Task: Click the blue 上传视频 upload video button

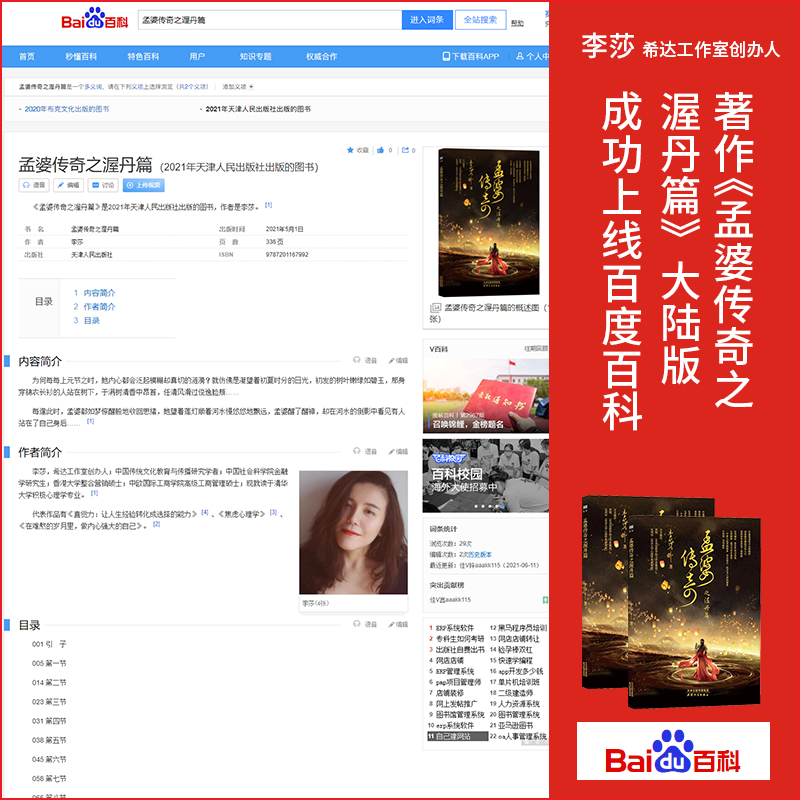Action: (x=142, y=185)
